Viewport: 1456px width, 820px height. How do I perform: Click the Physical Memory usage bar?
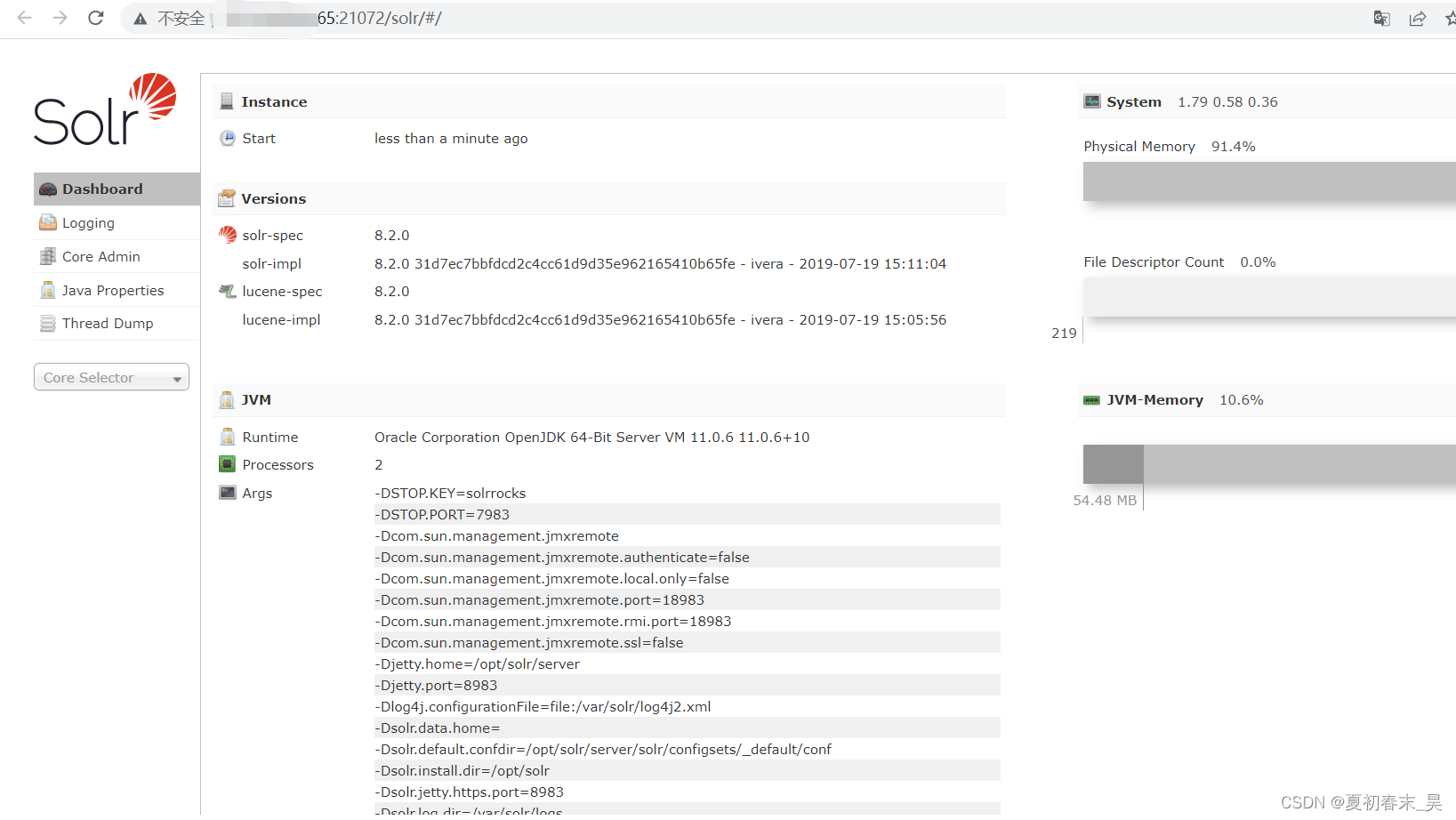pos(1269,181)
